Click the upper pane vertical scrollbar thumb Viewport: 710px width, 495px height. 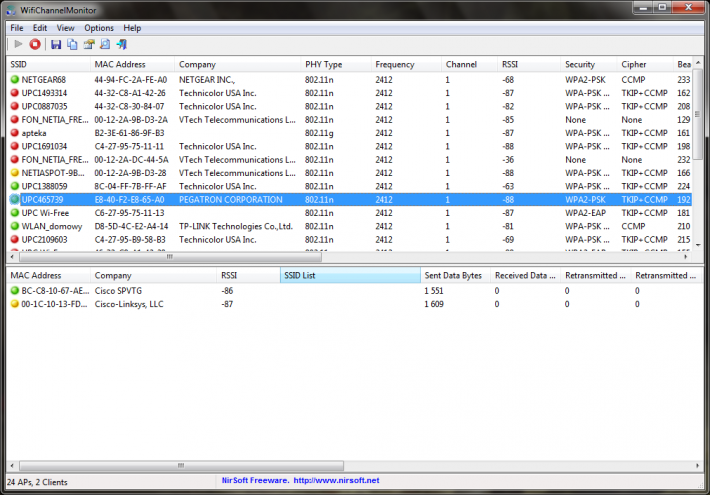coord(698,114)
